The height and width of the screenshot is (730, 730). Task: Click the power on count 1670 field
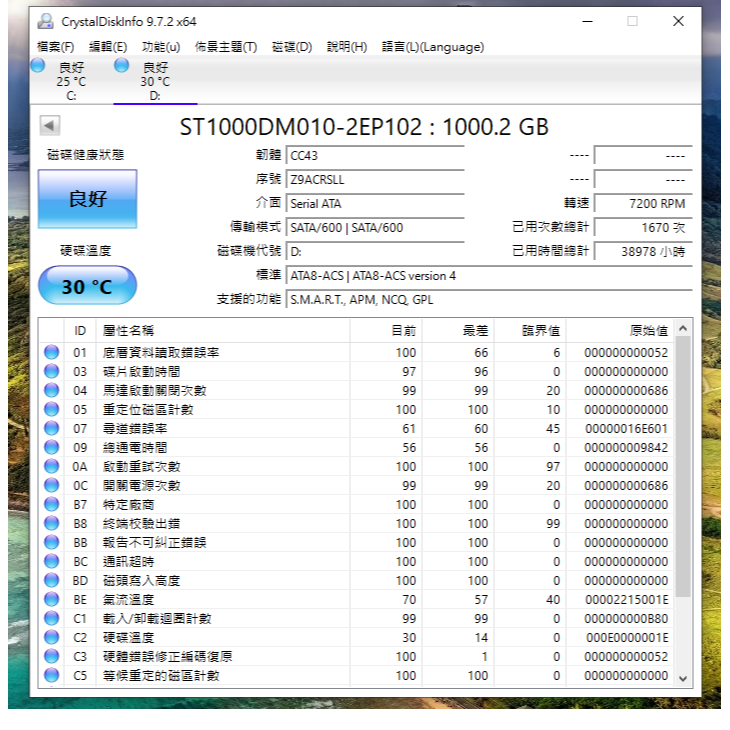pyautogui.click(x=643, y=228)
